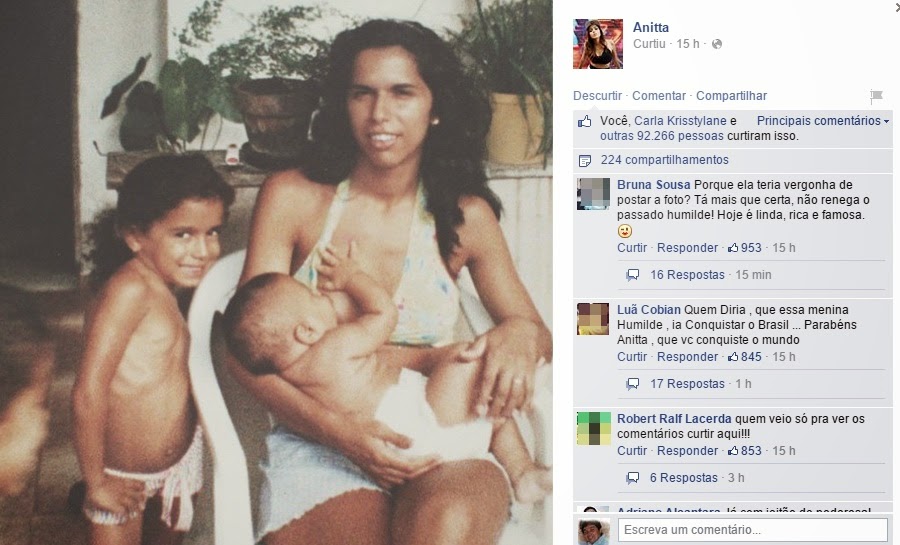The height and width of the screenshot is (545, 900).
Task: Click the thumbs-up likes icon
Action: tap(585, 121)
